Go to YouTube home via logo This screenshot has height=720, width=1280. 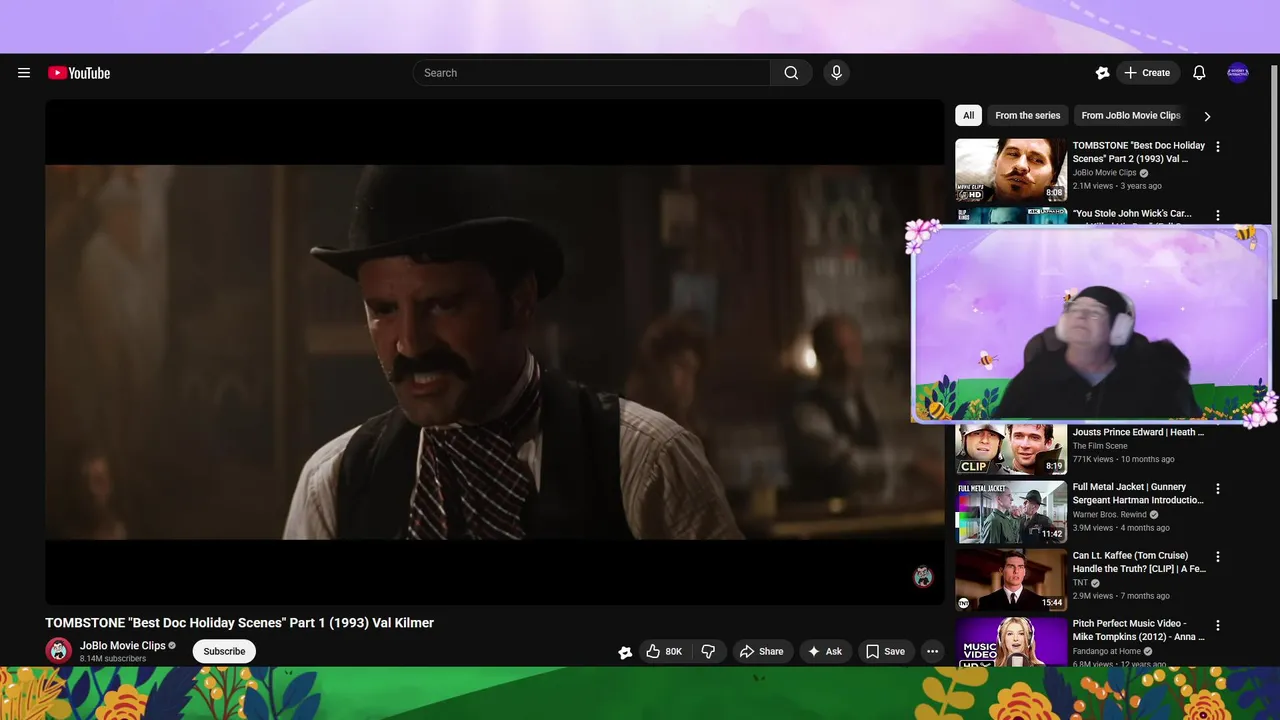point(79,73)
